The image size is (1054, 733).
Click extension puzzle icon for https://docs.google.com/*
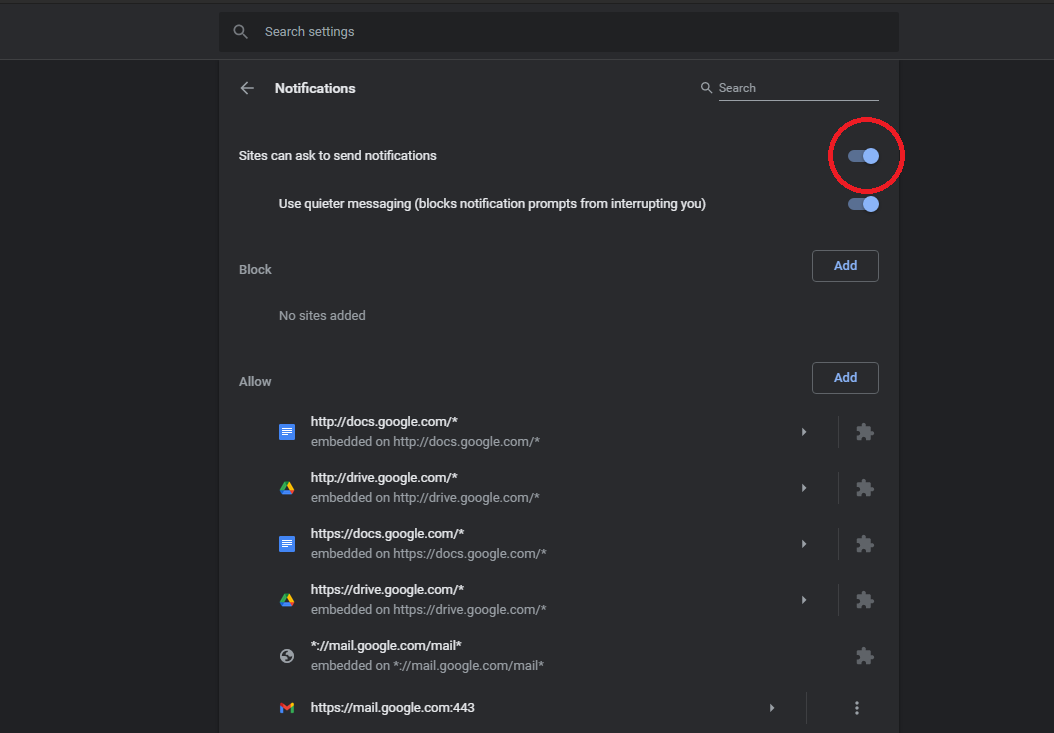coord(865,543)
